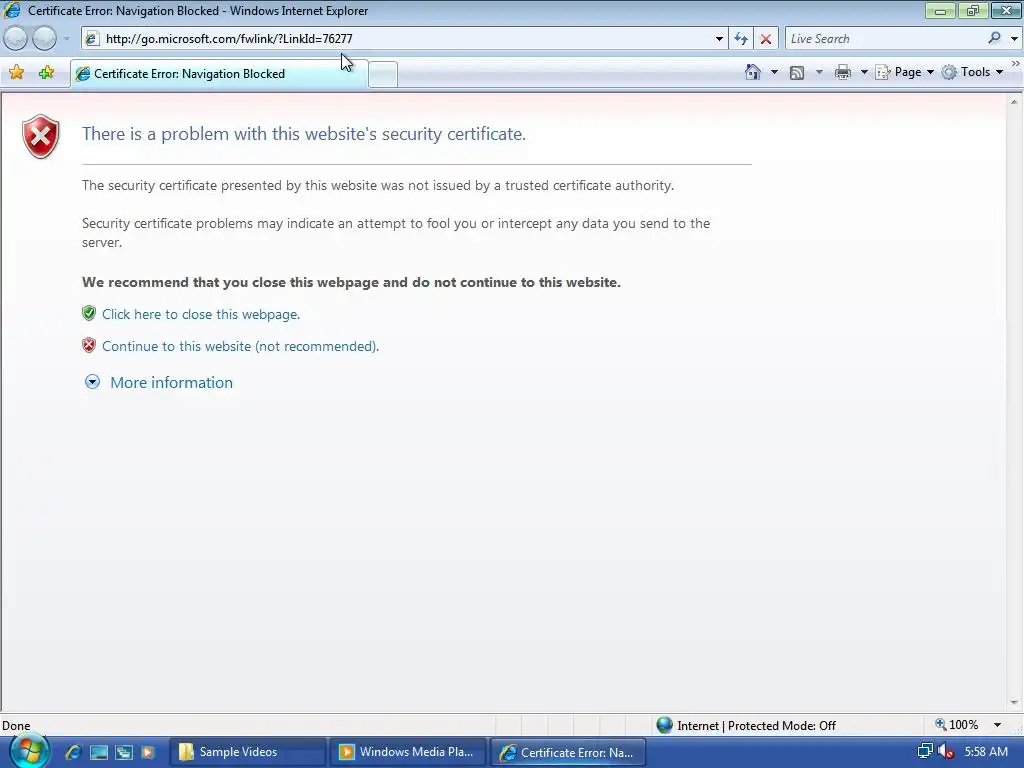Click the Refresh page icon

[x=741, y=39]
